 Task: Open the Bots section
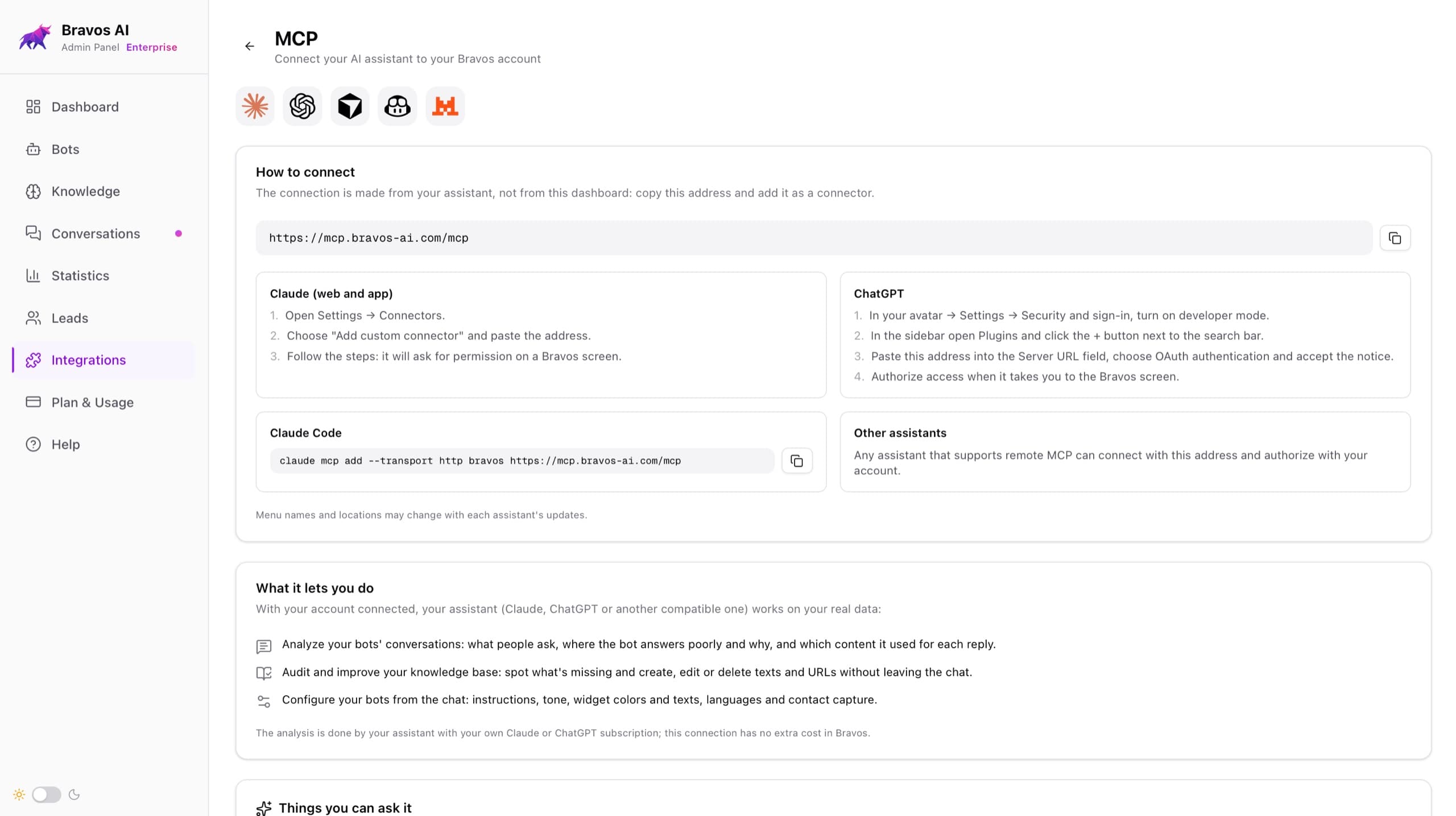pos(104,149)
